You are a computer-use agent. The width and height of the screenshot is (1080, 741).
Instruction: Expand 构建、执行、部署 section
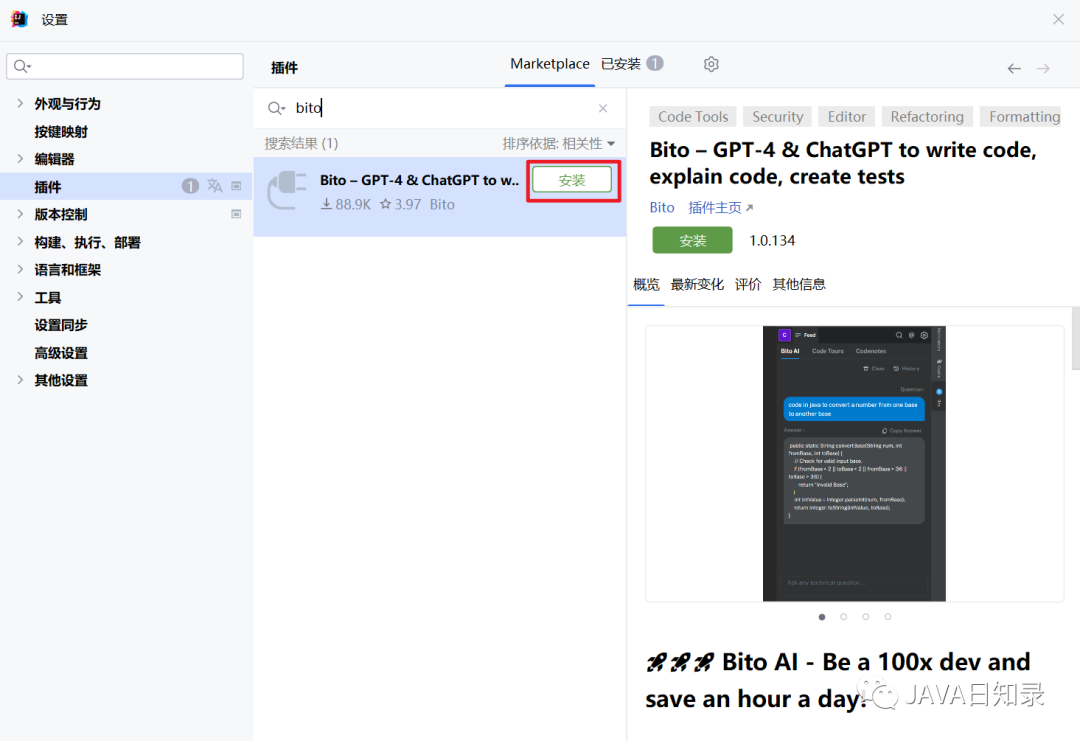click(20, 242)
